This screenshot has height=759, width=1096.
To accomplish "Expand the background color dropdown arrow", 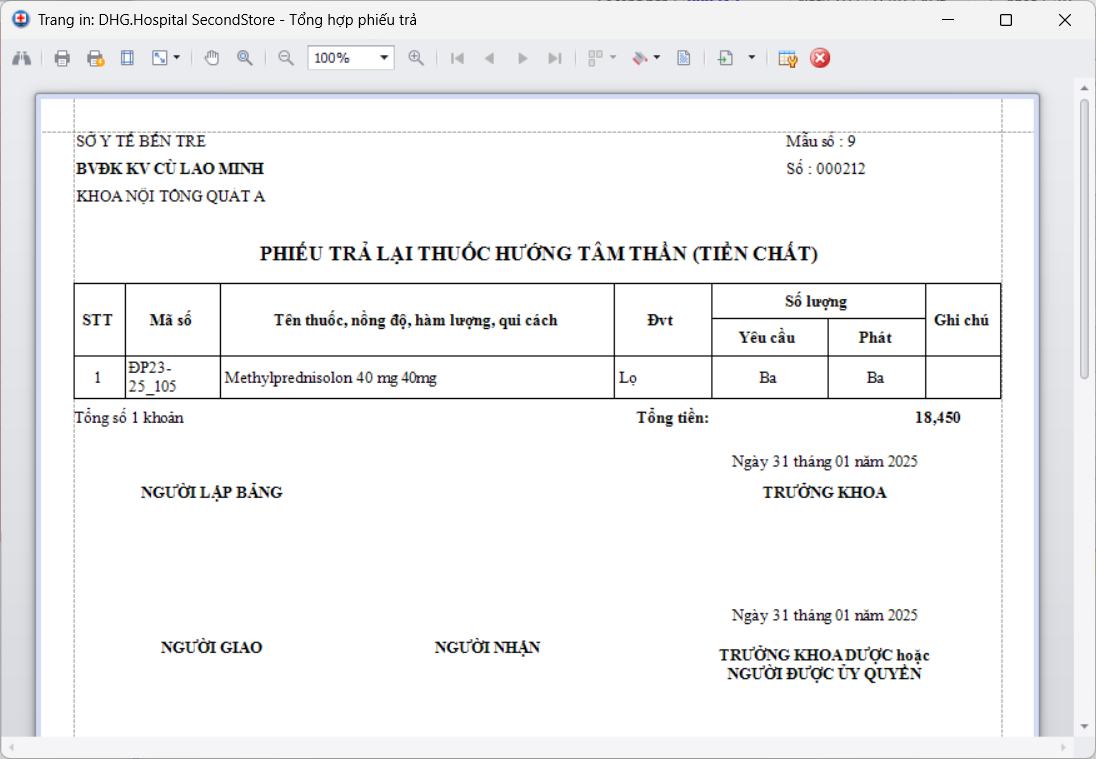I will 657,58.
